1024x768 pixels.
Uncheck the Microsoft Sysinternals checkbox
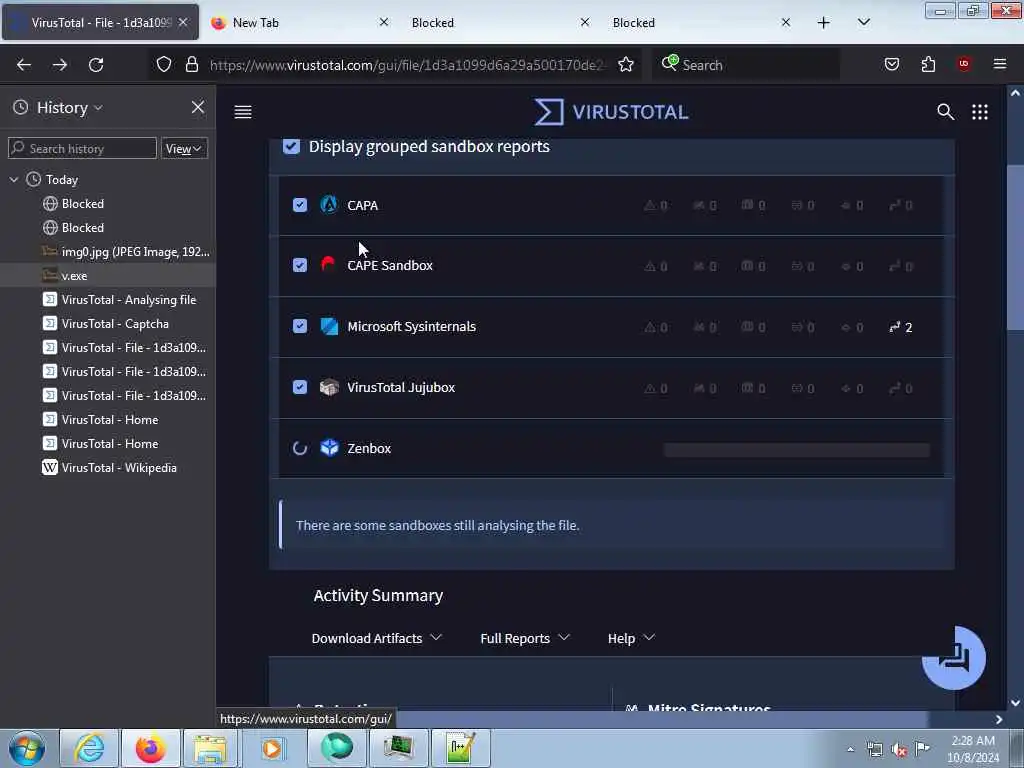click(300, 326)
